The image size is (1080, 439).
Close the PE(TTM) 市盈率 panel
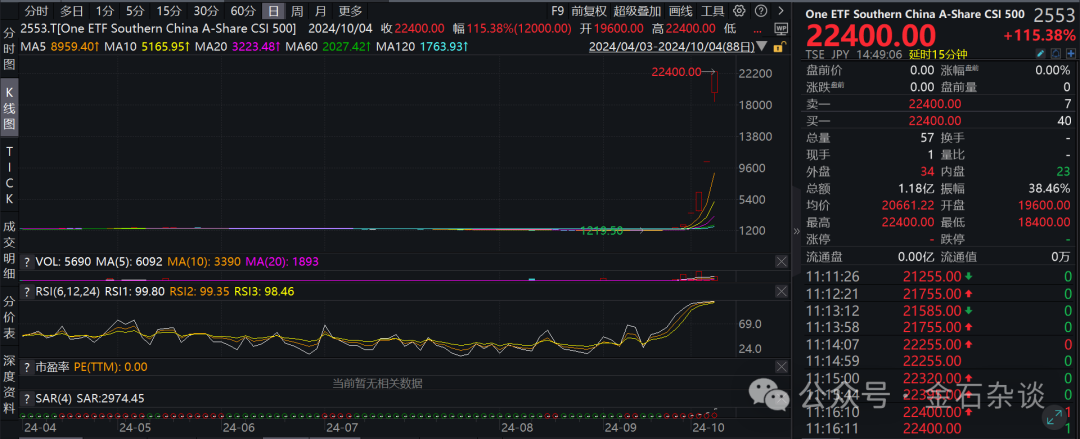point(780,367)
